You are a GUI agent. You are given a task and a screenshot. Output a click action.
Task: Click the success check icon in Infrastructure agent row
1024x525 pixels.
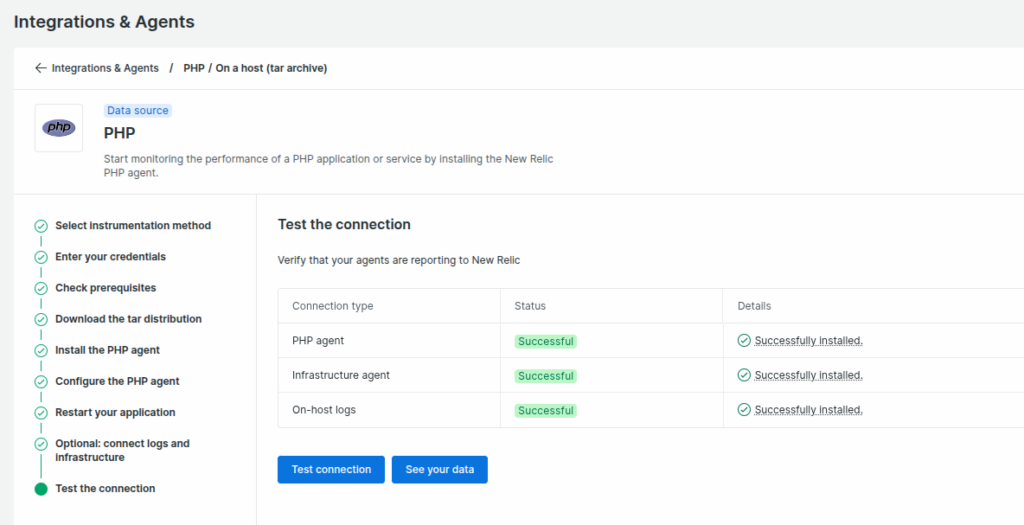click(744, 375)
